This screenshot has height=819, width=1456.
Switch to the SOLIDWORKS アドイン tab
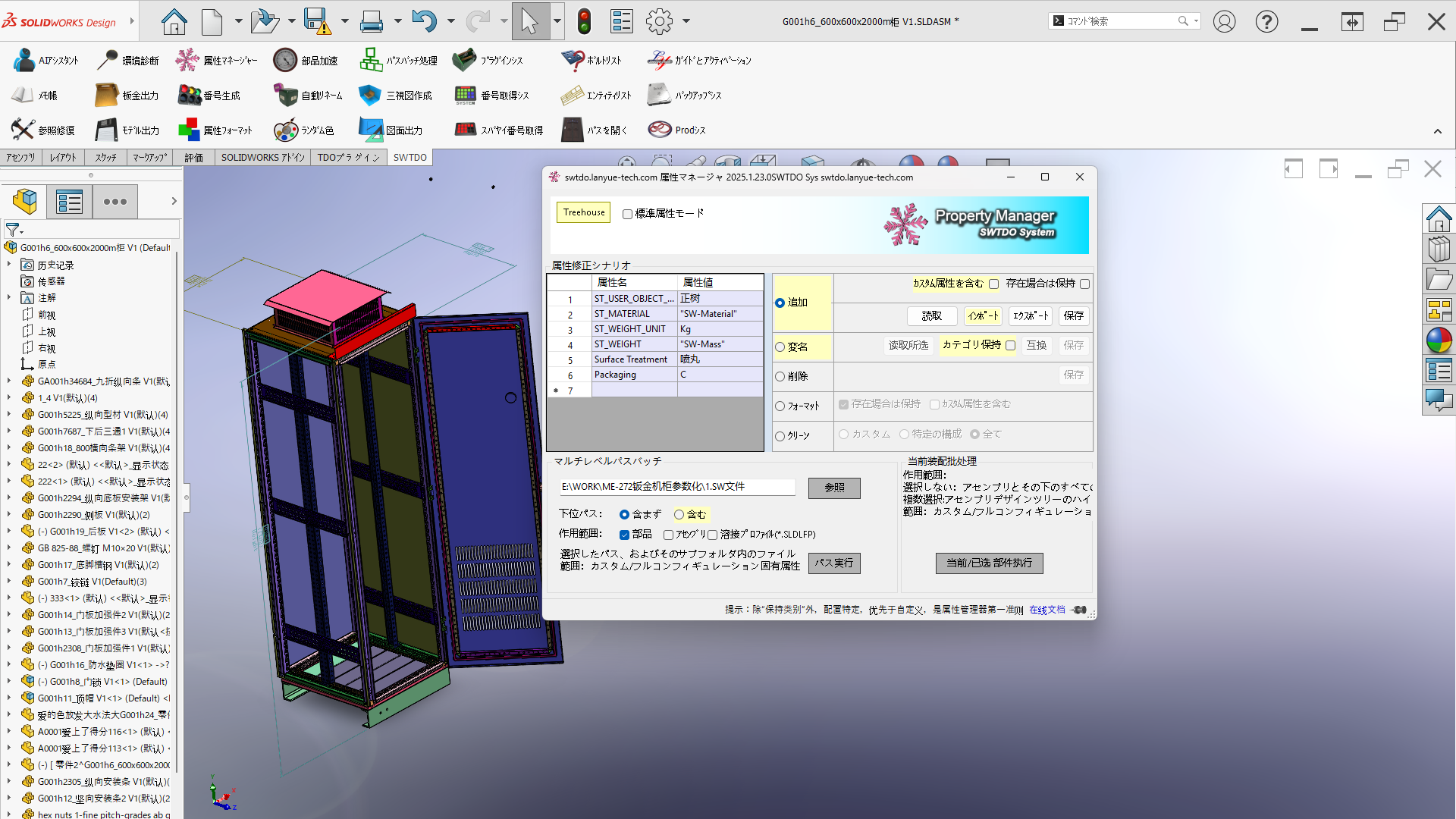click(262, 158)
